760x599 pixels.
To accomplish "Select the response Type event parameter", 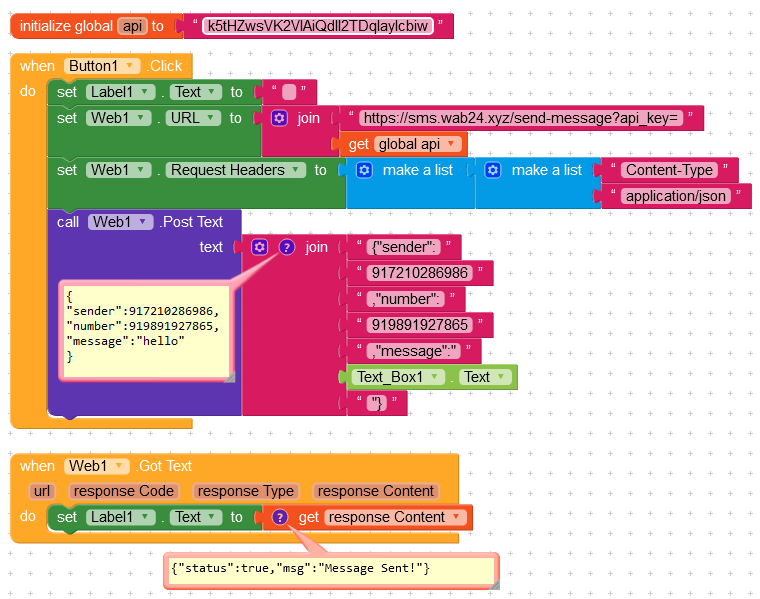I will (x=246, y=491).
